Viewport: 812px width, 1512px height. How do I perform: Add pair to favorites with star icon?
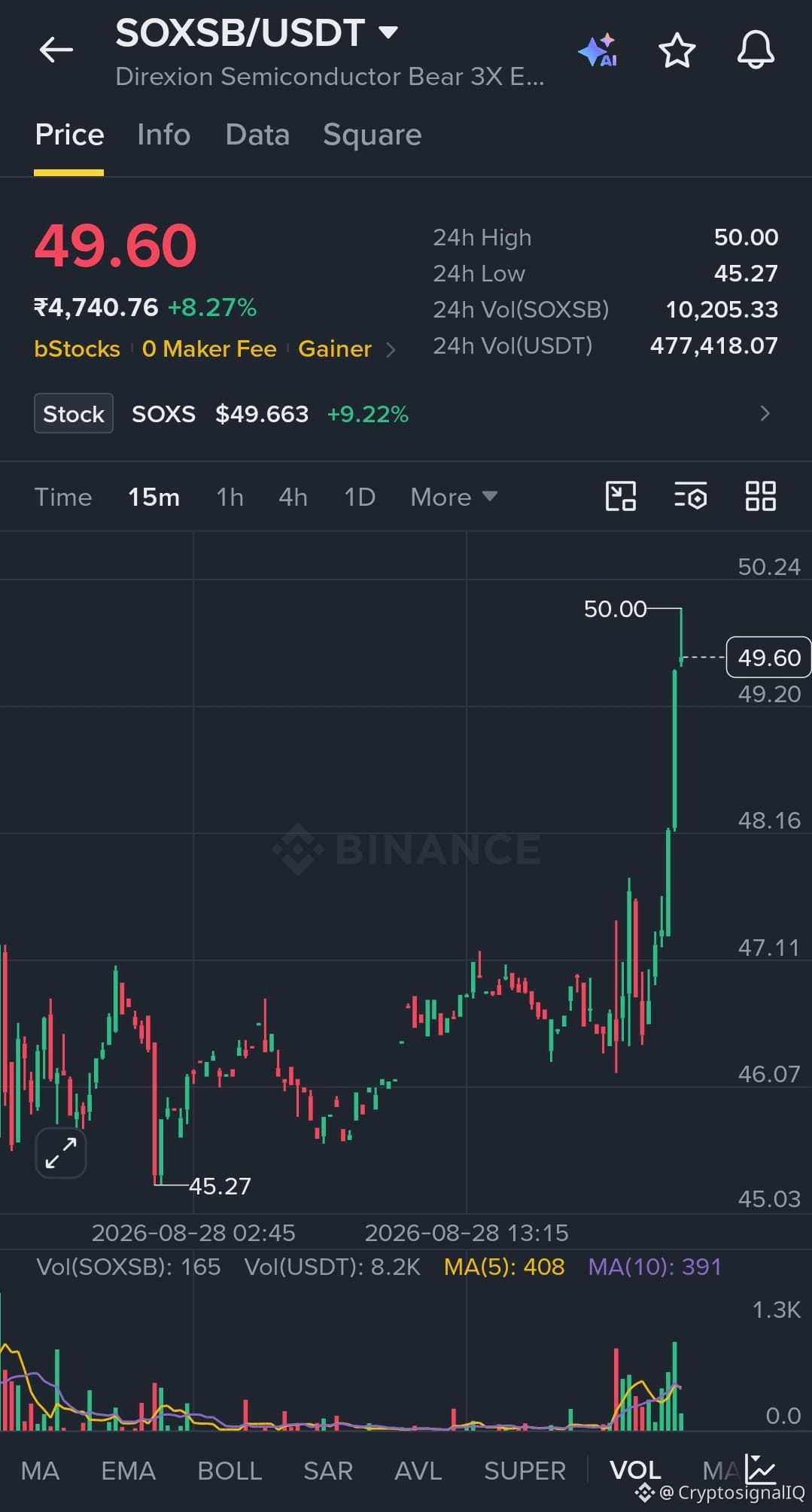[x=677, y=50]
